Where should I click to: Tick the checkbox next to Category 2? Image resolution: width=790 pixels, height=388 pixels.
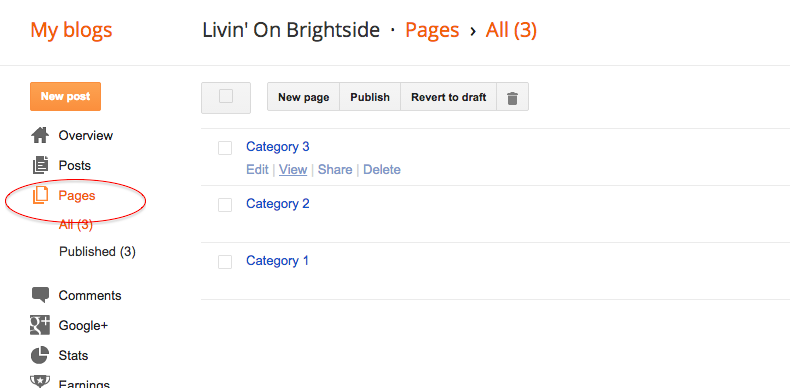[225, 205]
